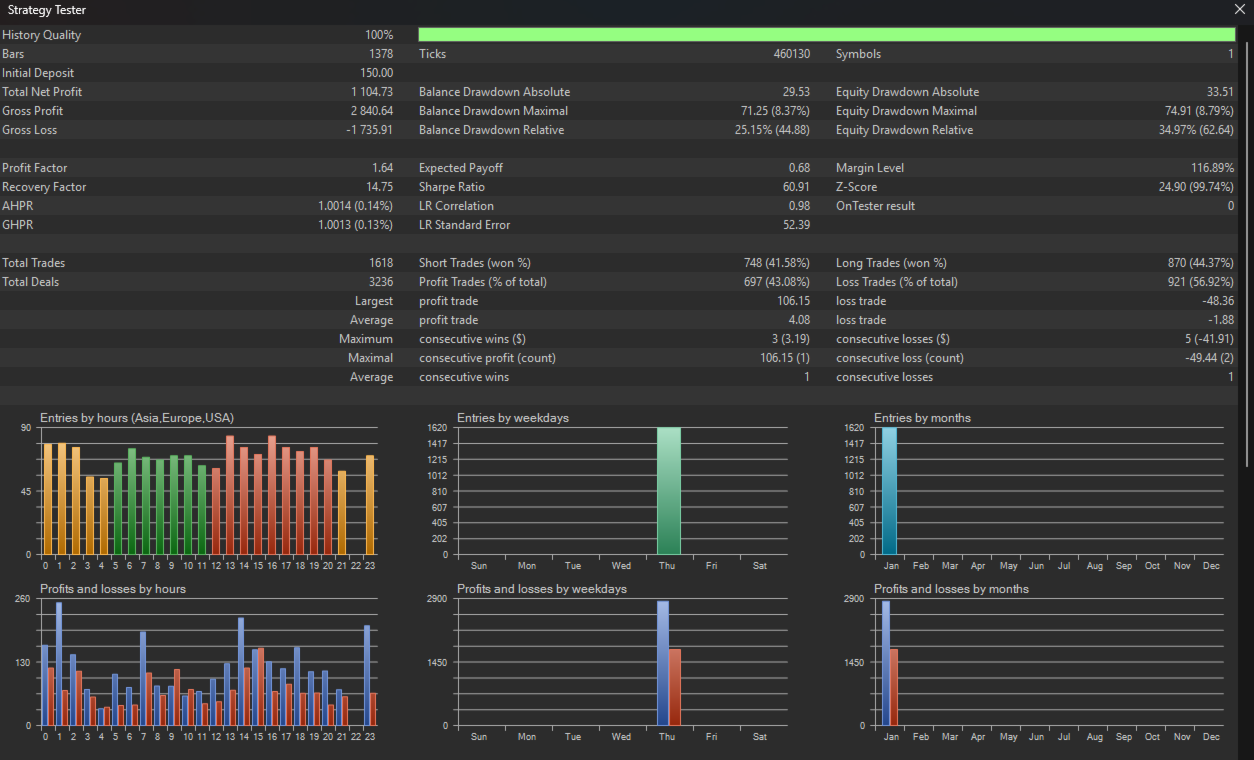Click the Recovery Factor value 14.75
This screenshot has width=1254, height=760.
[x=379, y=187]
